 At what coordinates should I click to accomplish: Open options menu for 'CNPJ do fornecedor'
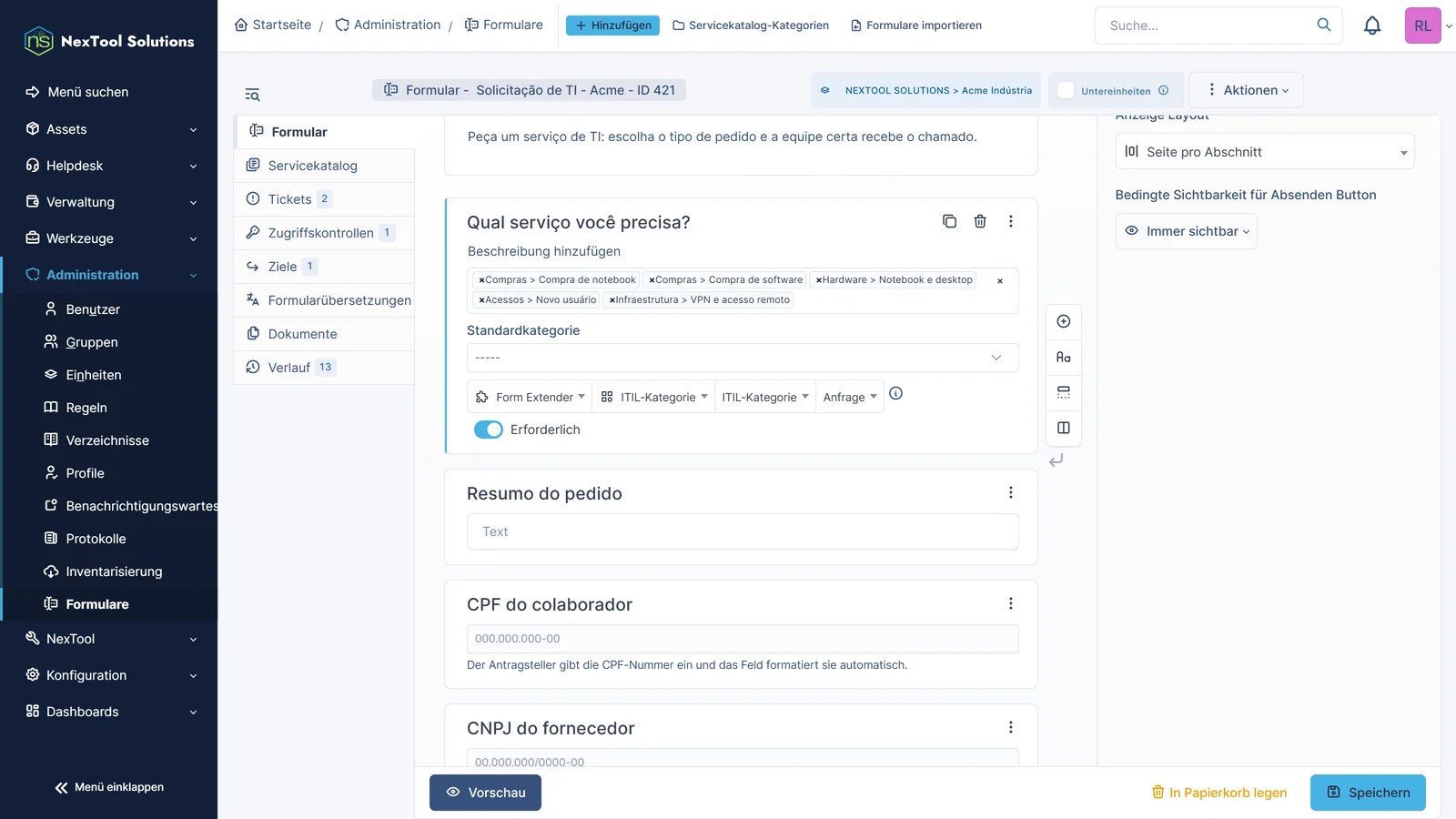pos(1010,727)
